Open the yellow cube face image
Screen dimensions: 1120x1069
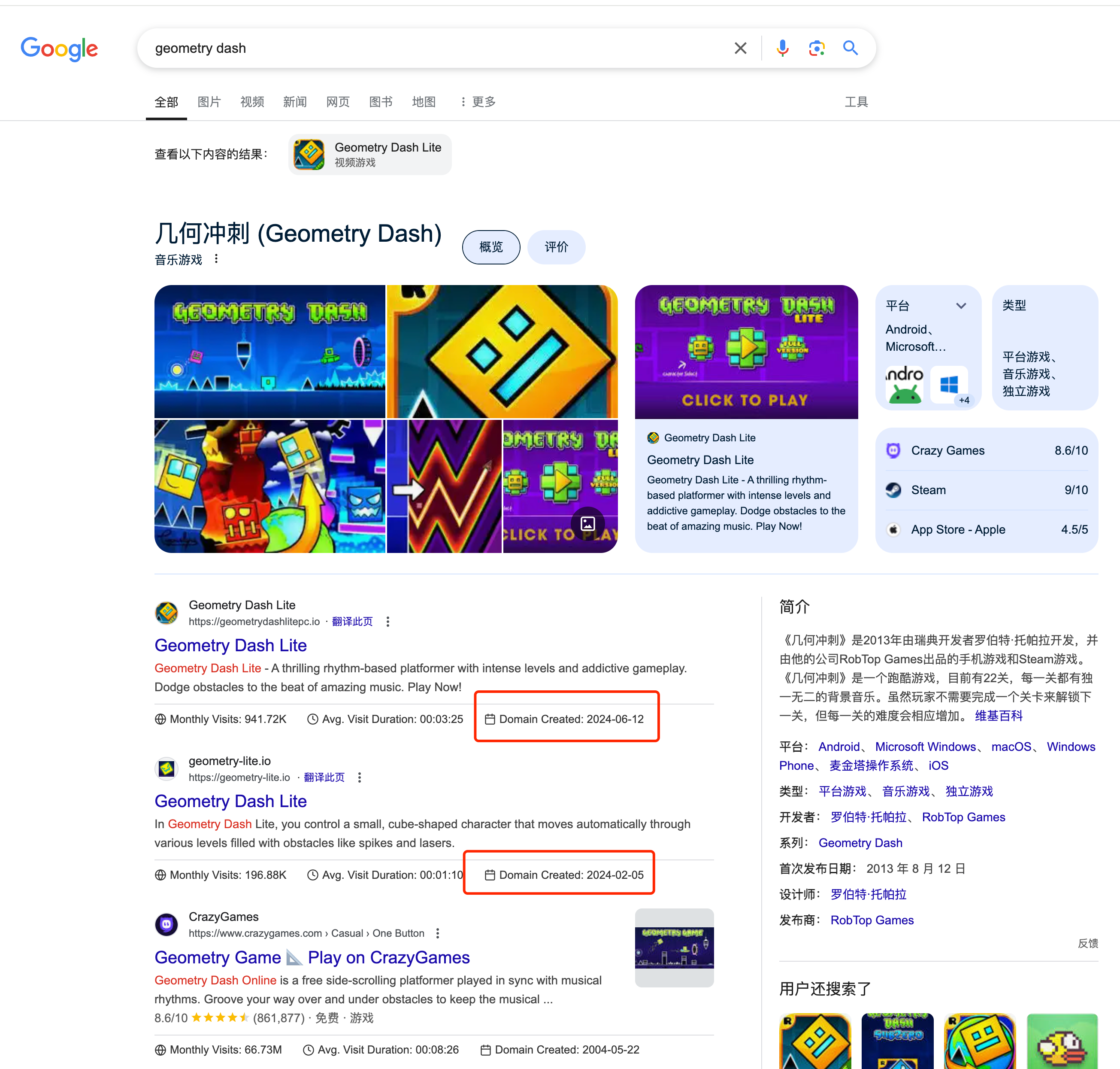tap(502, 352)
